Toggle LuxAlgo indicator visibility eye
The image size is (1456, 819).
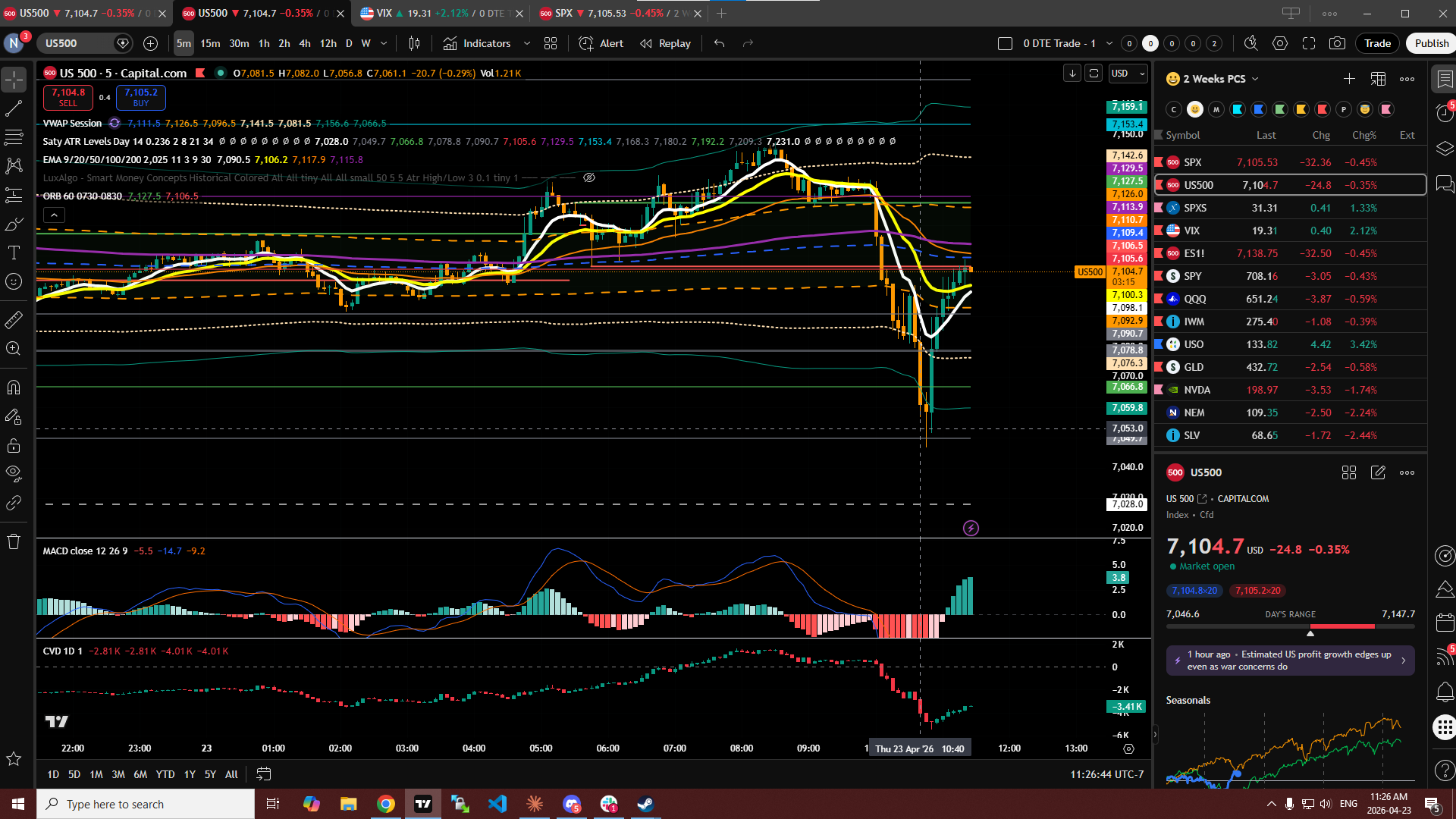(x=588, y=177)
